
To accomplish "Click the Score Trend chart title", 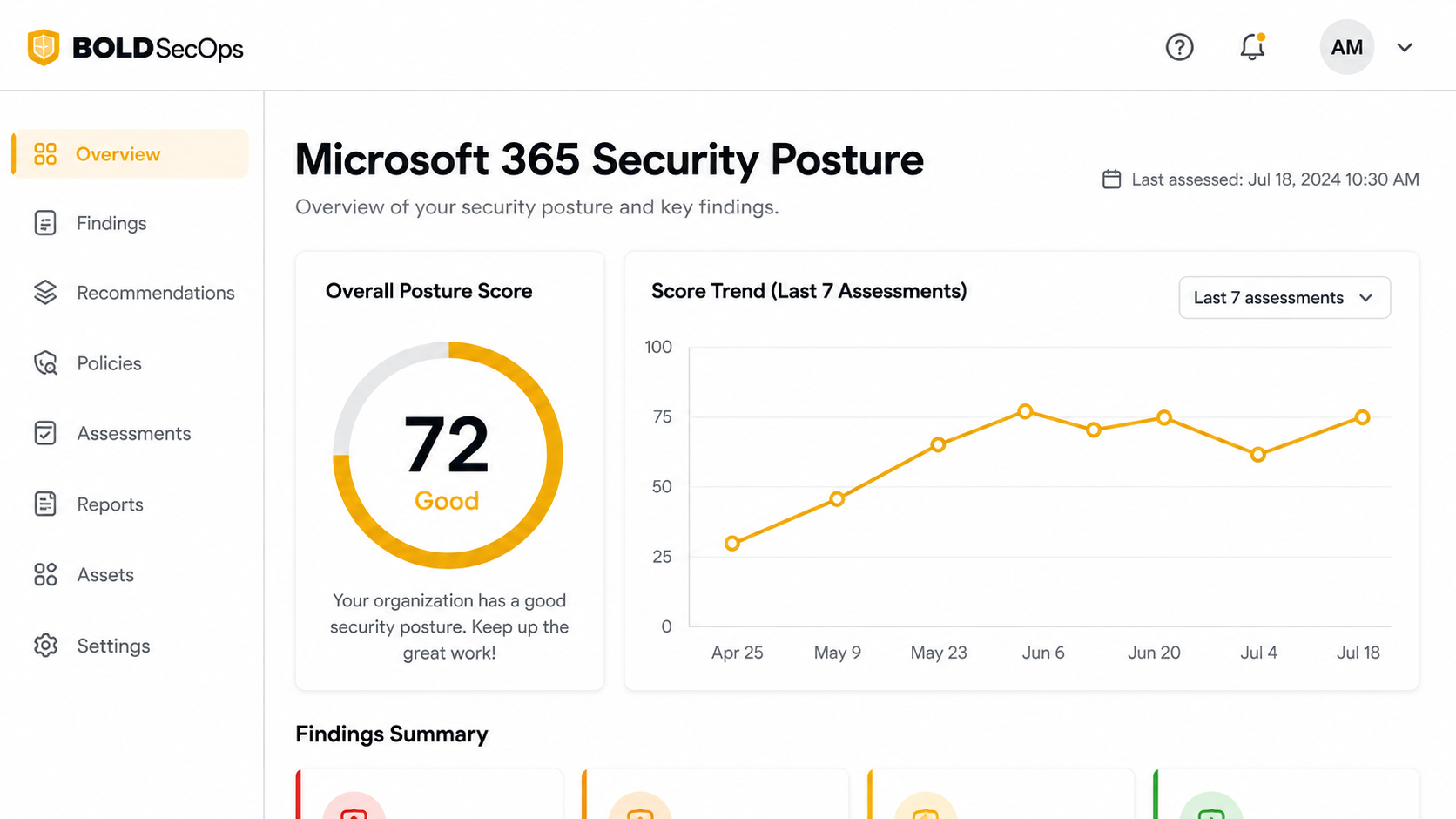I will (x=809, y=291).
